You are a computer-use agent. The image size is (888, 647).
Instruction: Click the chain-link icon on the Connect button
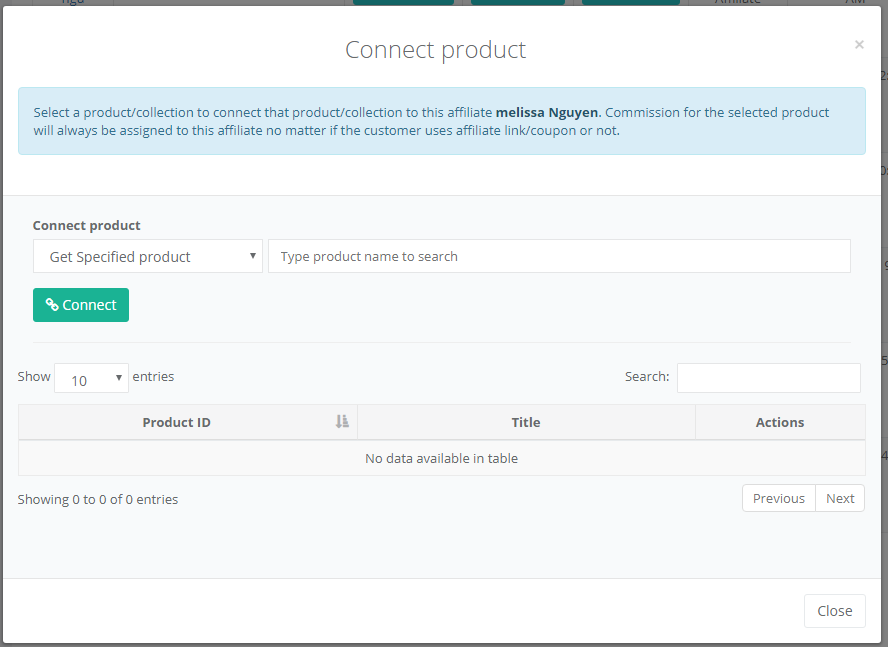coord(52,305)
